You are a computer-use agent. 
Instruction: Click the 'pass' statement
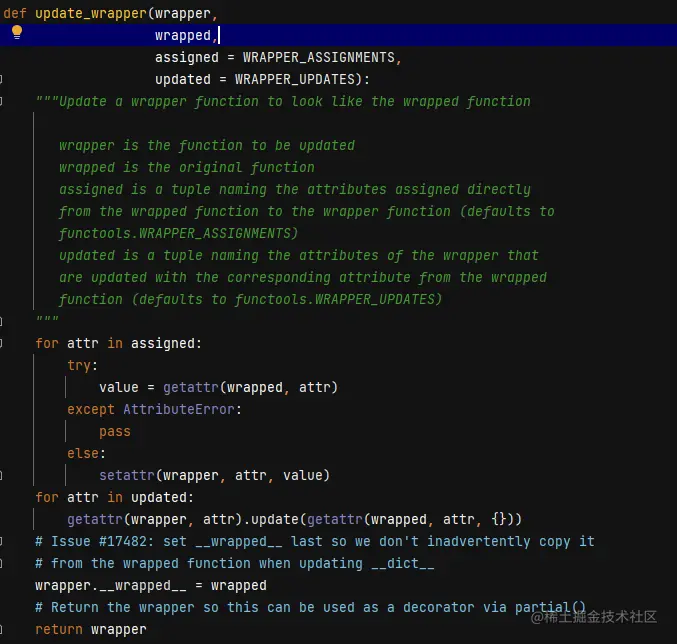[x=114, y=431]
